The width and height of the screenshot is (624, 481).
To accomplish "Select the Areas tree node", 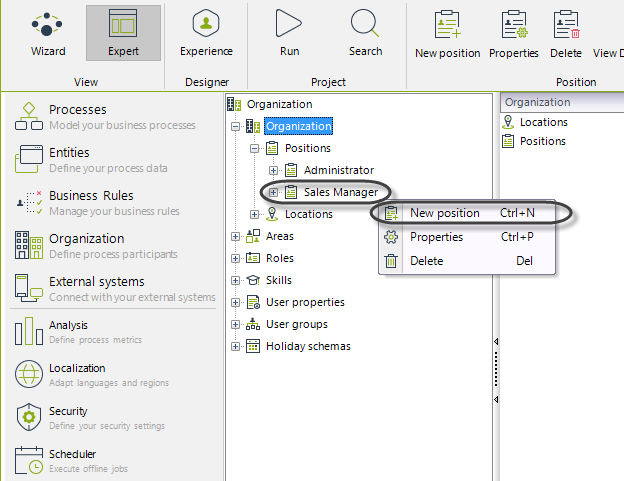I will [279, 236].
